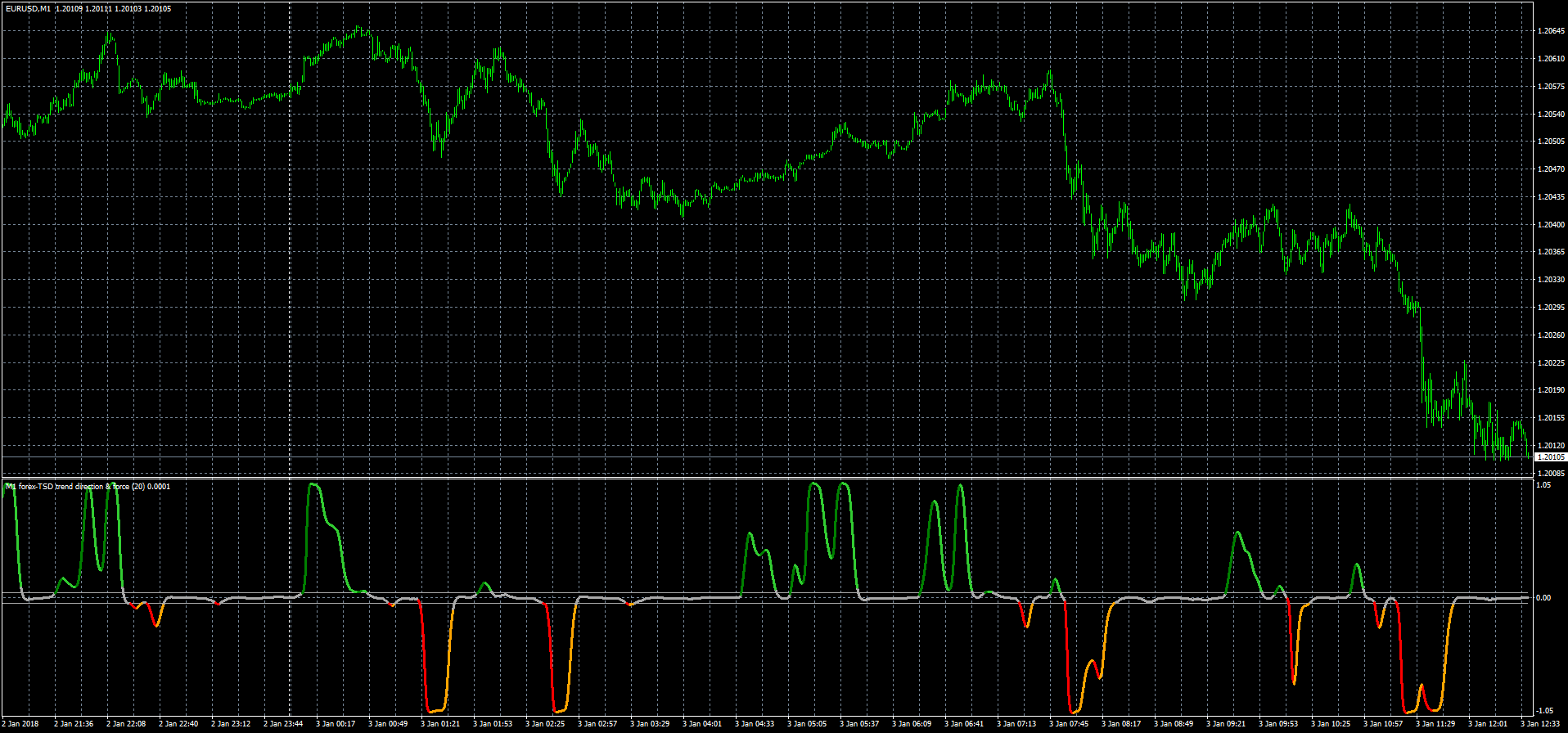Click the 3 Jan 04:01 time label
Viewport: 1568px width, 733px height.
coord(702,724)
